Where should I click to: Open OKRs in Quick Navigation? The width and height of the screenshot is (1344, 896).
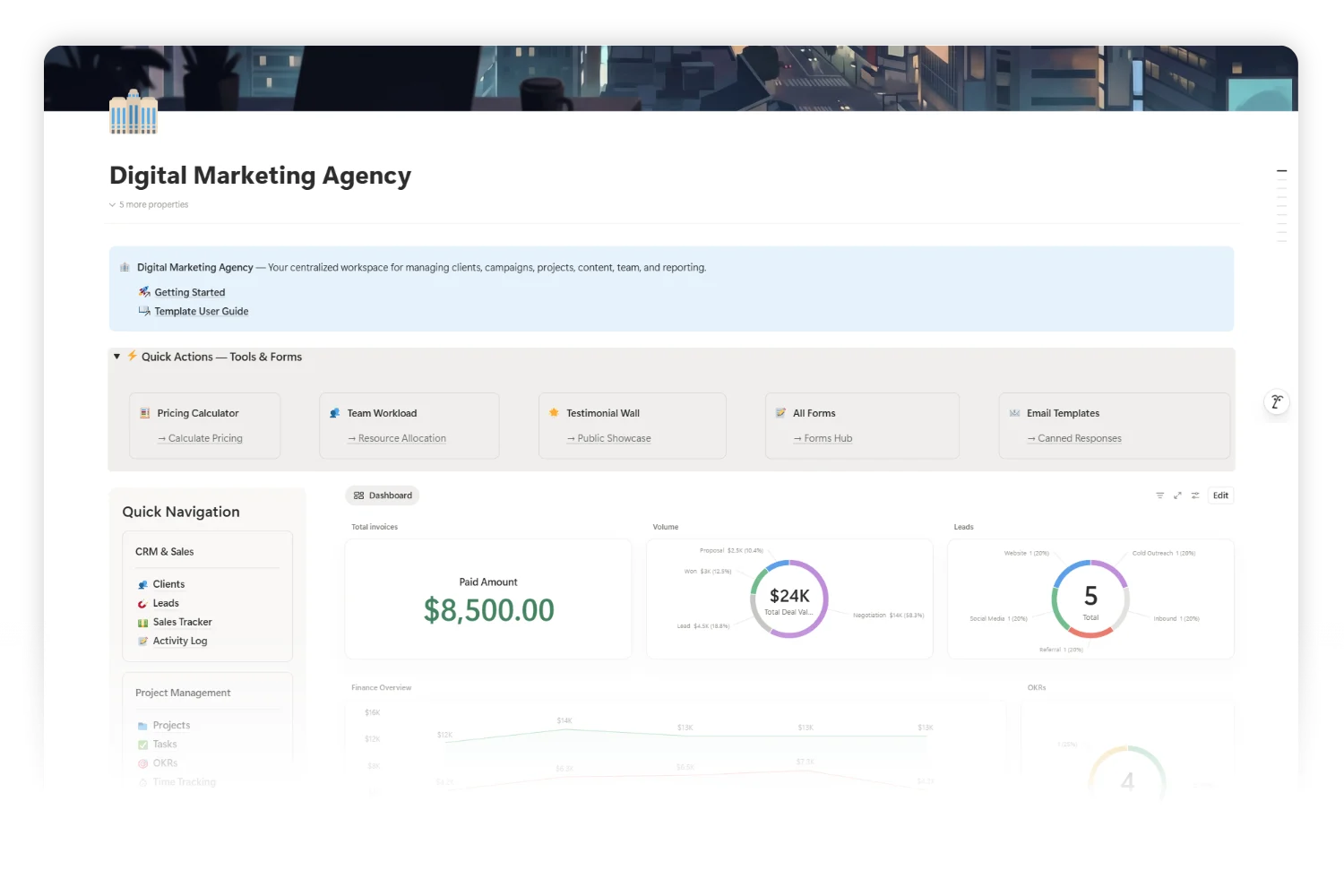tap(165, 763)
